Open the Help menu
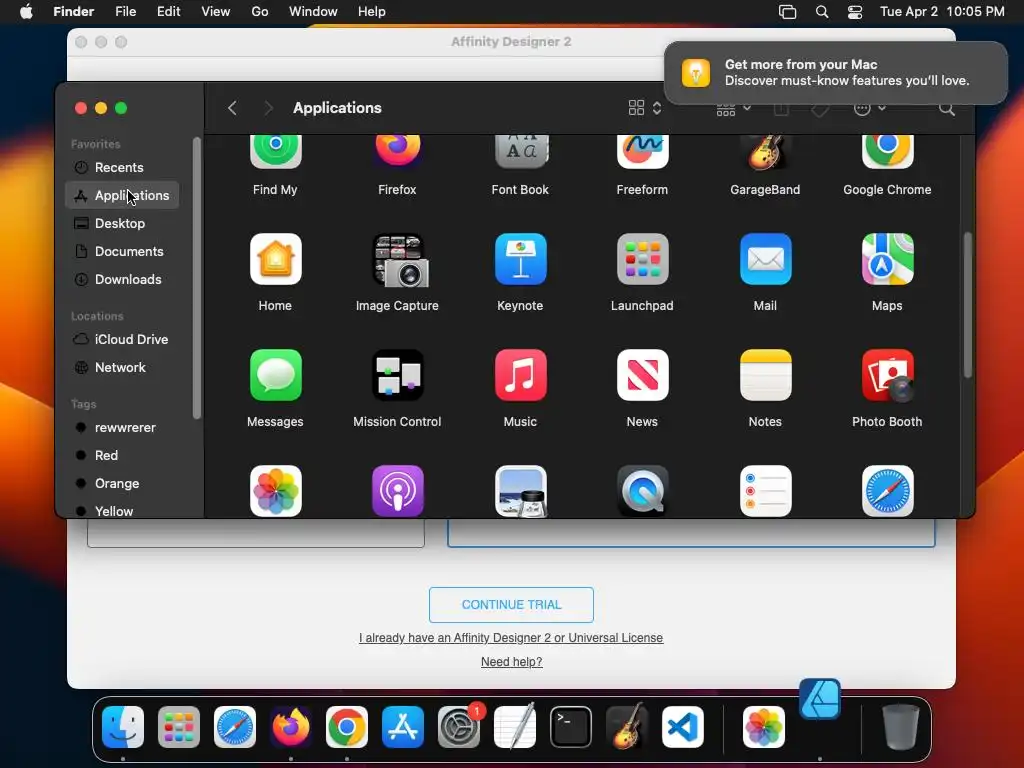This screenshot has width=1024, height=768. pos(372,12)
